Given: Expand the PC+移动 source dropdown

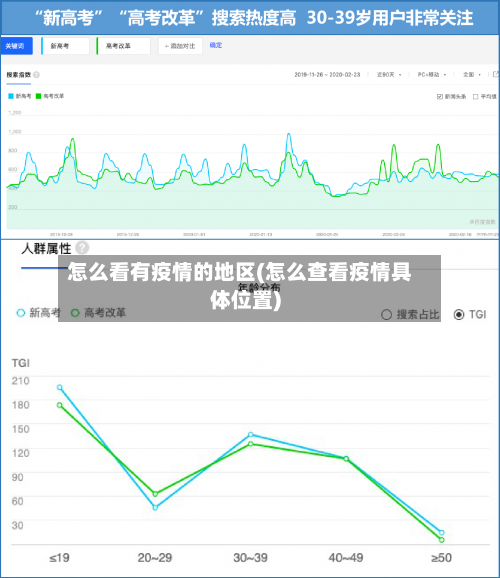Looking at the screenshot, I should (x=431, y=75).
